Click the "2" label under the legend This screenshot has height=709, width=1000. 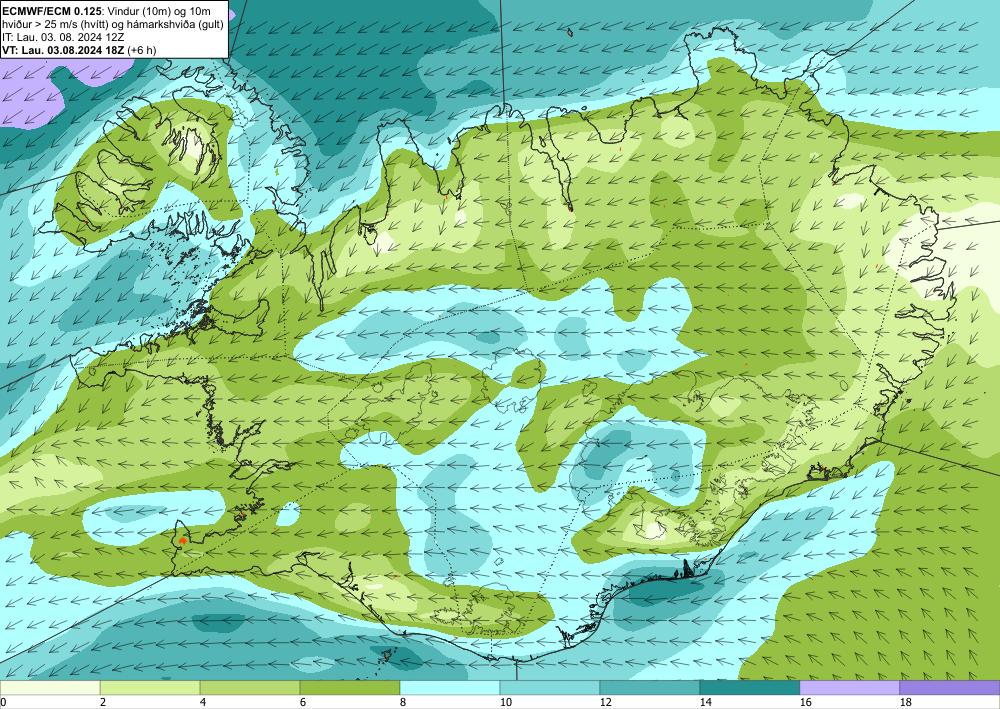coord(103,702)
